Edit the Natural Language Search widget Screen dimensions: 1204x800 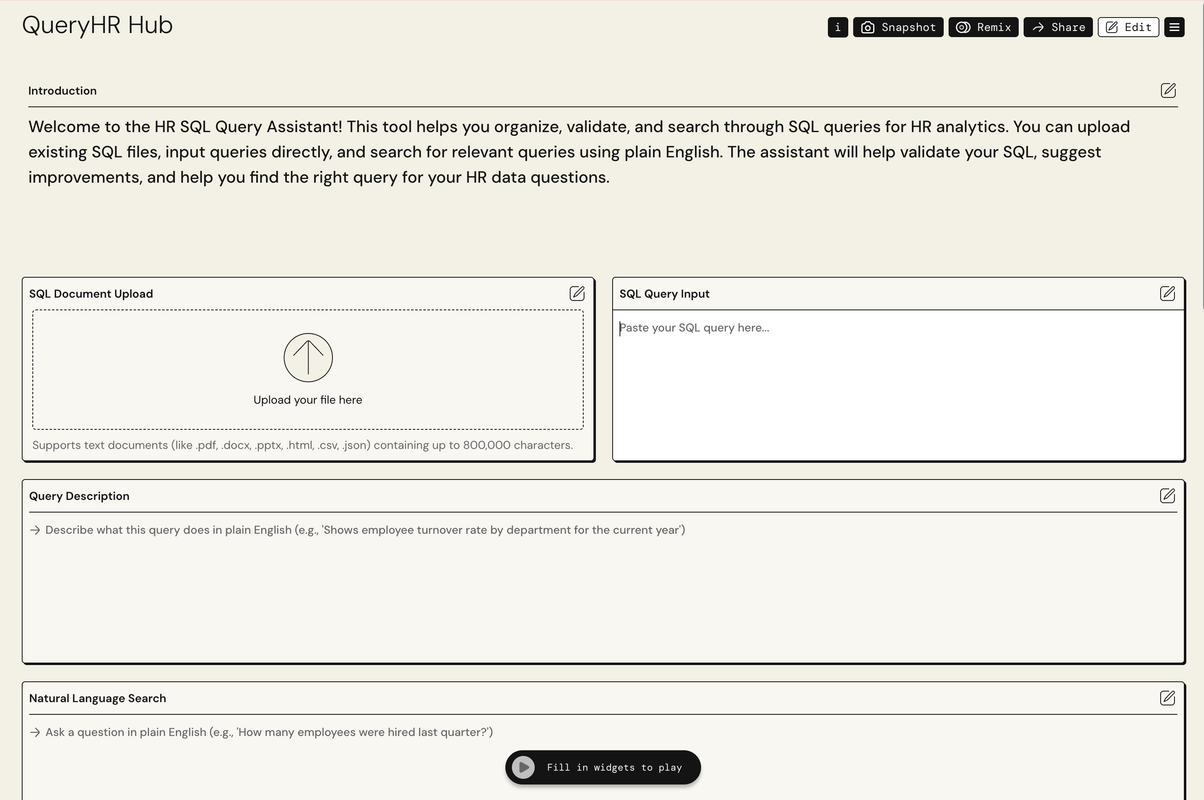(1167, 698)
